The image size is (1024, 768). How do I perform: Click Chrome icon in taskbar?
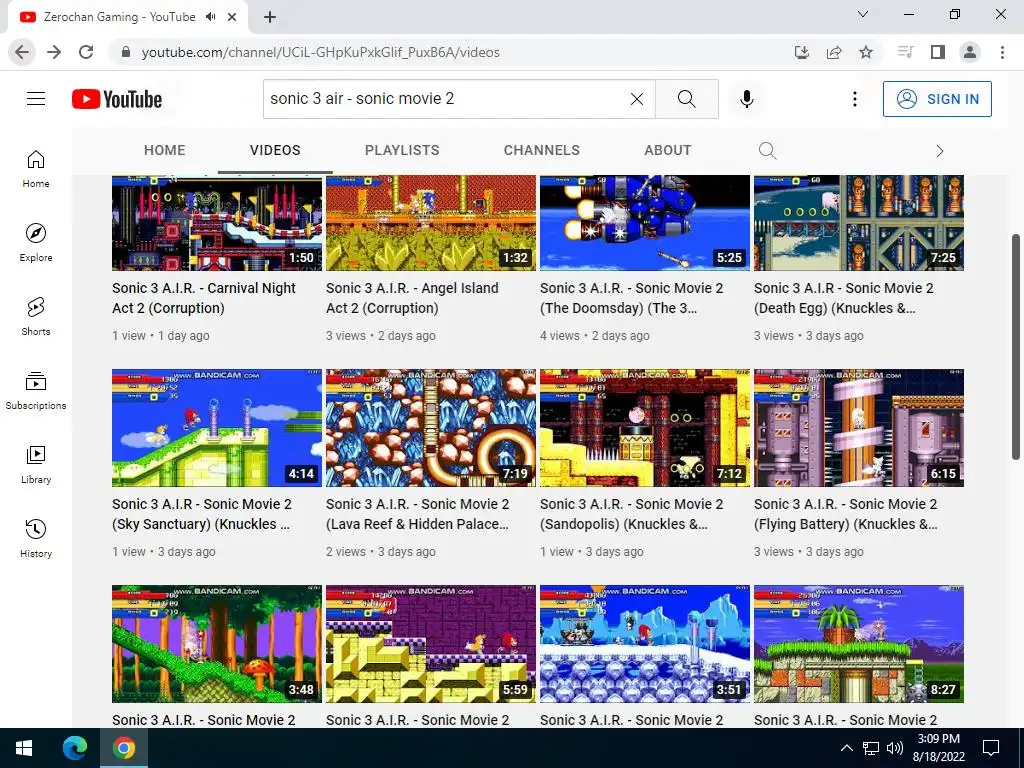tap(123, 748)
